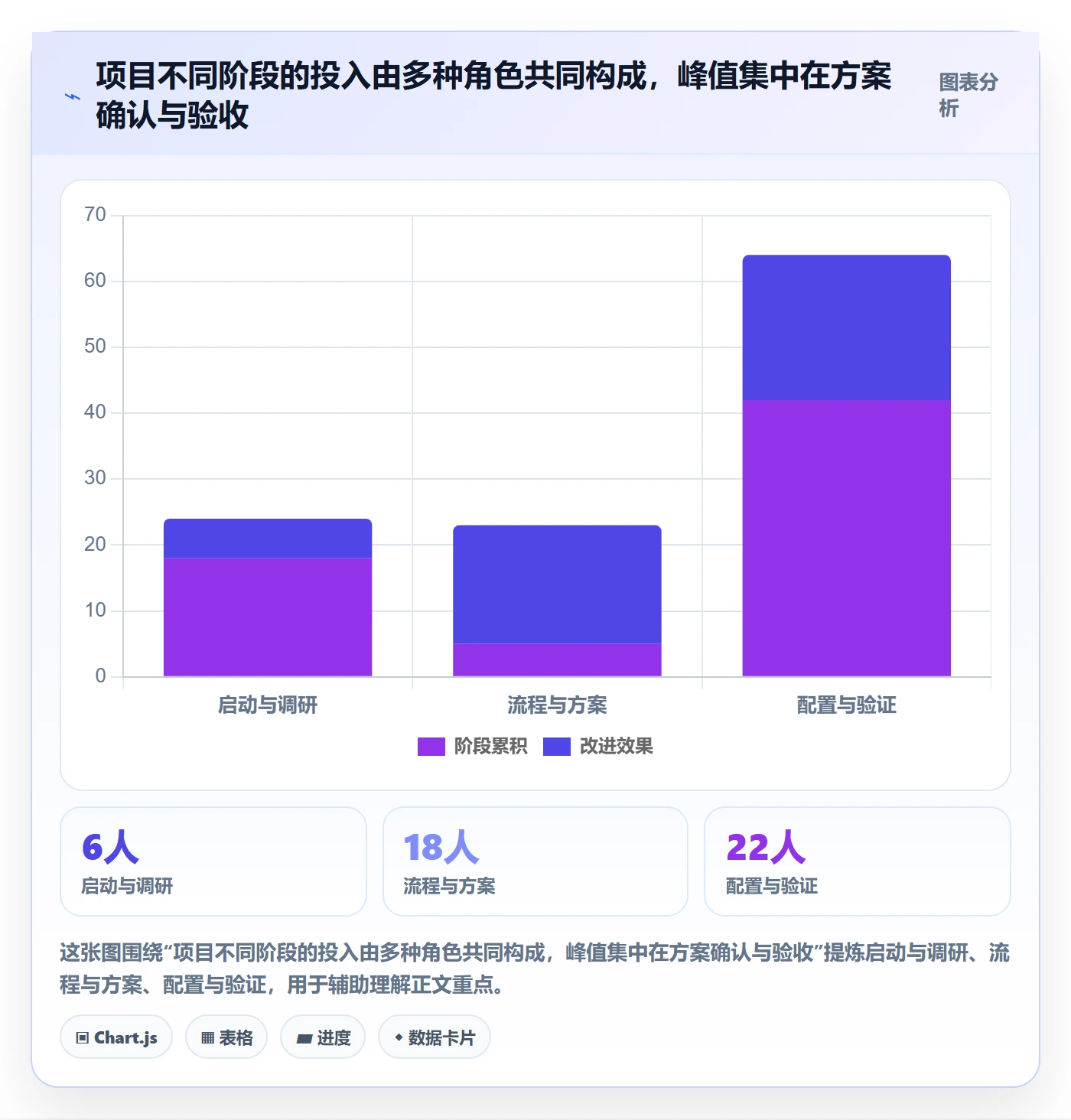Toggle the 阶段累积 legend purple swatch

(x=431, y=747)
